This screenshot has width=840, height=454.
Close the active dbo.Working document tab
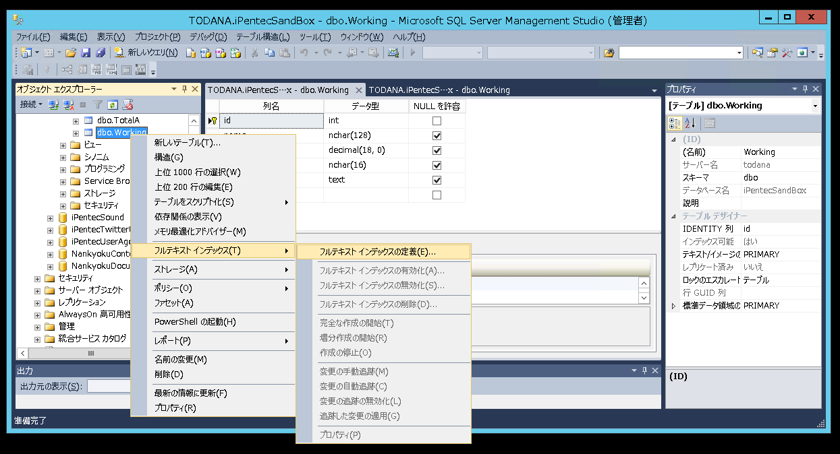pos(358,90)
